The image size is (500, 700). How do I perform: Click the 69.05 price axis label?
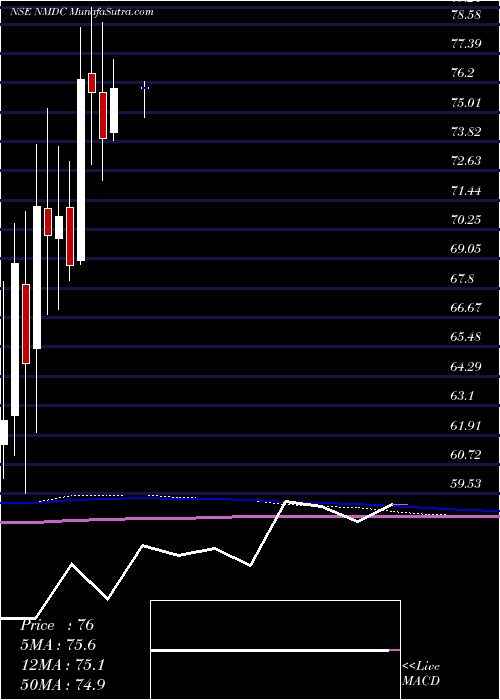tap(465, 249)
